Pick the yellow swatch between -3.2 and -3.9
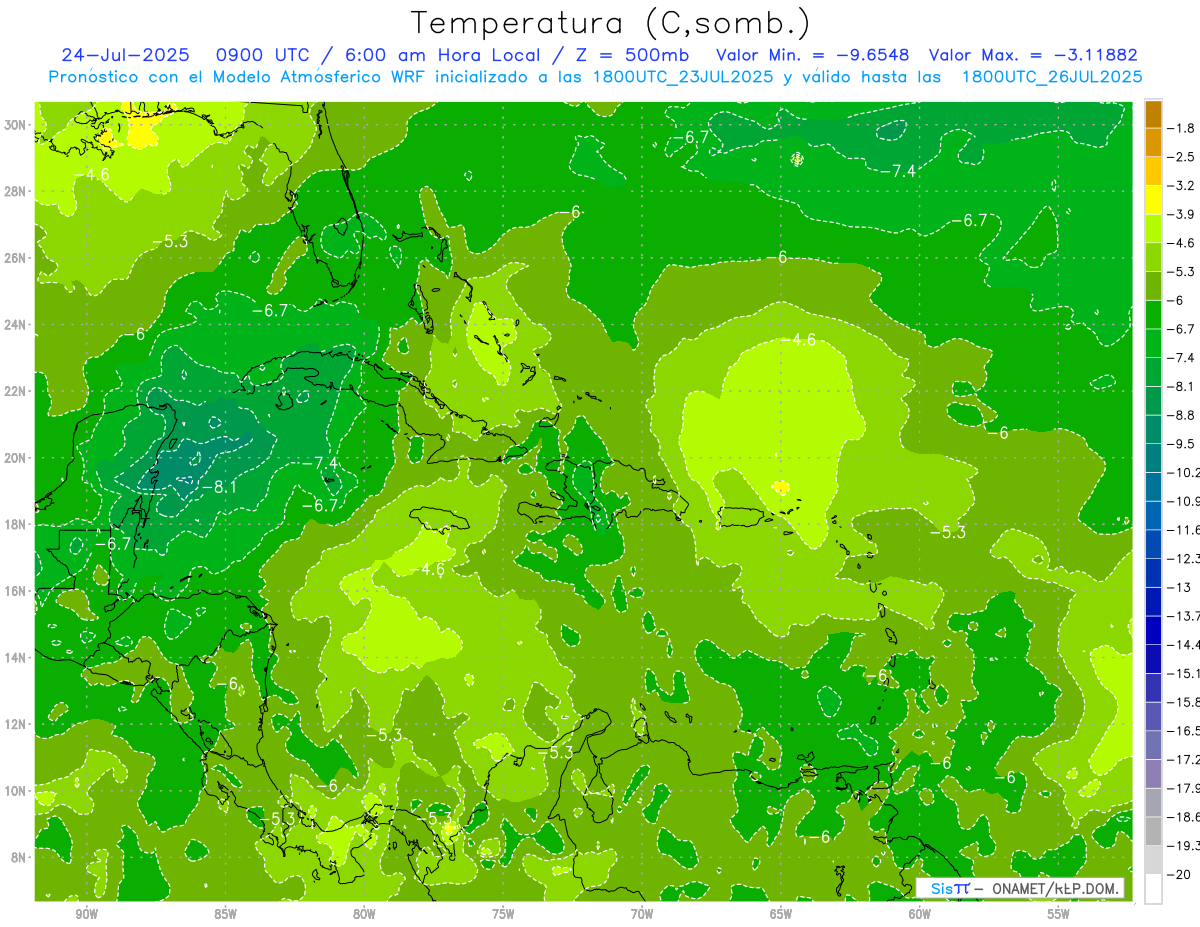 pyautogui.click(x=1153, y=200)
